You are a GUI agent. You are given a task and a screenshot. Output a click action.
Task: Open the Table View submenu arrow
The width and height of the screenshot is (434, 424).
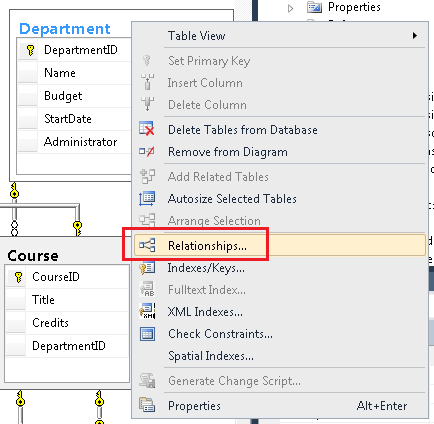point(415,35)
